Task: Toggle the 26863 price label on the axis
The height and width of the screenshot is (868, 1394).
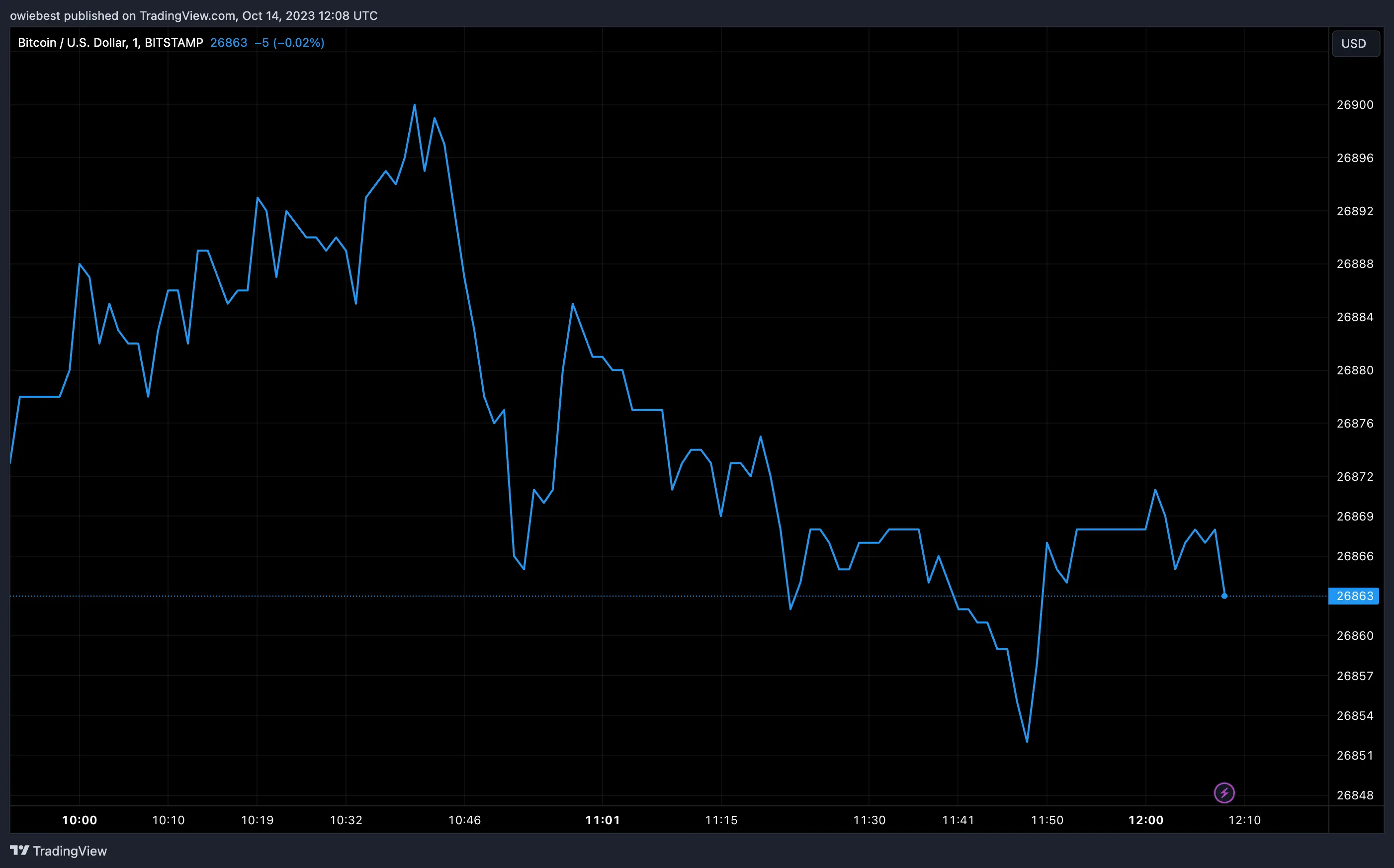Action: 1354,596
